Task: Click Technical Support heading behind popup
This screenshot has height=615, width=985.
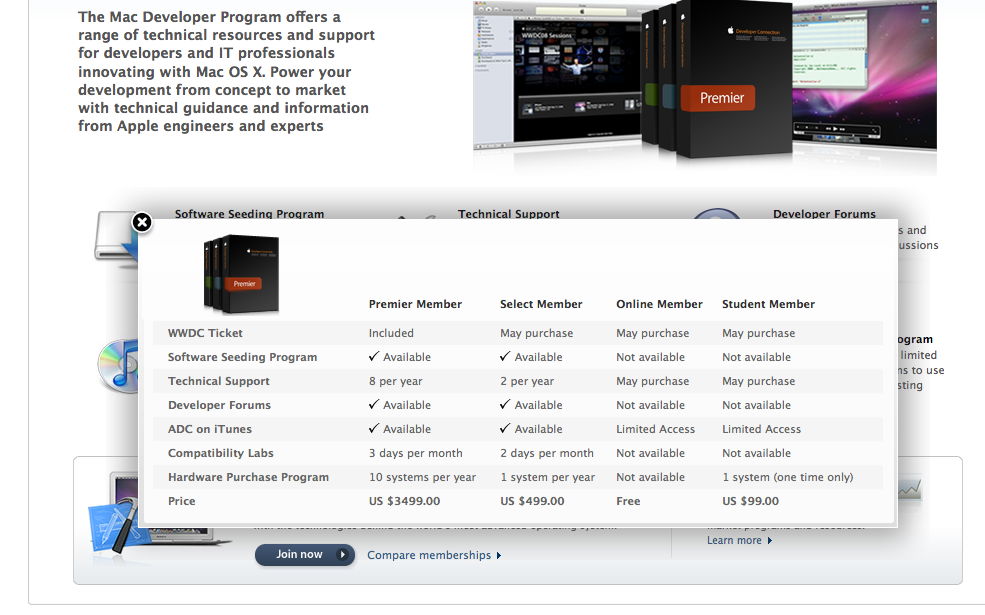Action: click(x=509, y=214)
